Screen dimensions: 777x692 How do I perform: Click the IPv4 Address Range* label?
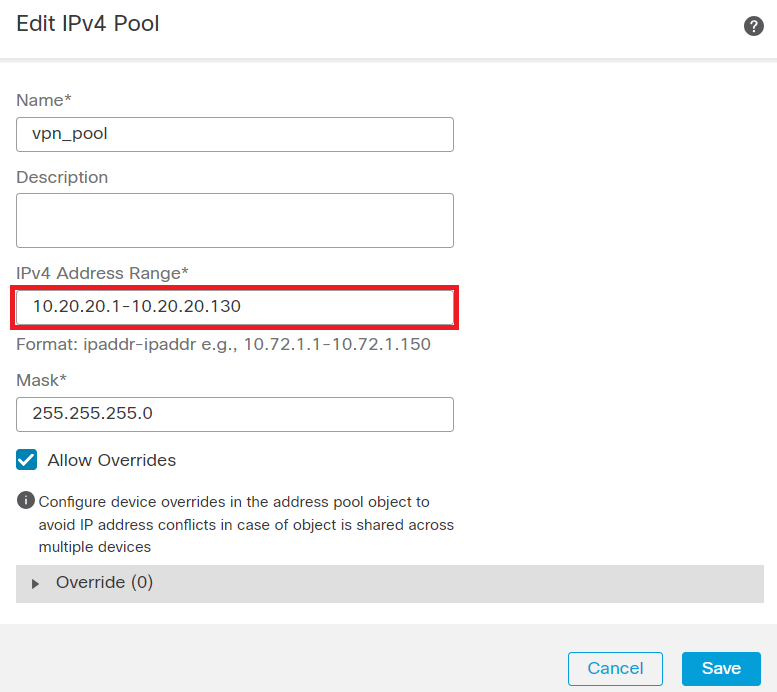point(102,273)
